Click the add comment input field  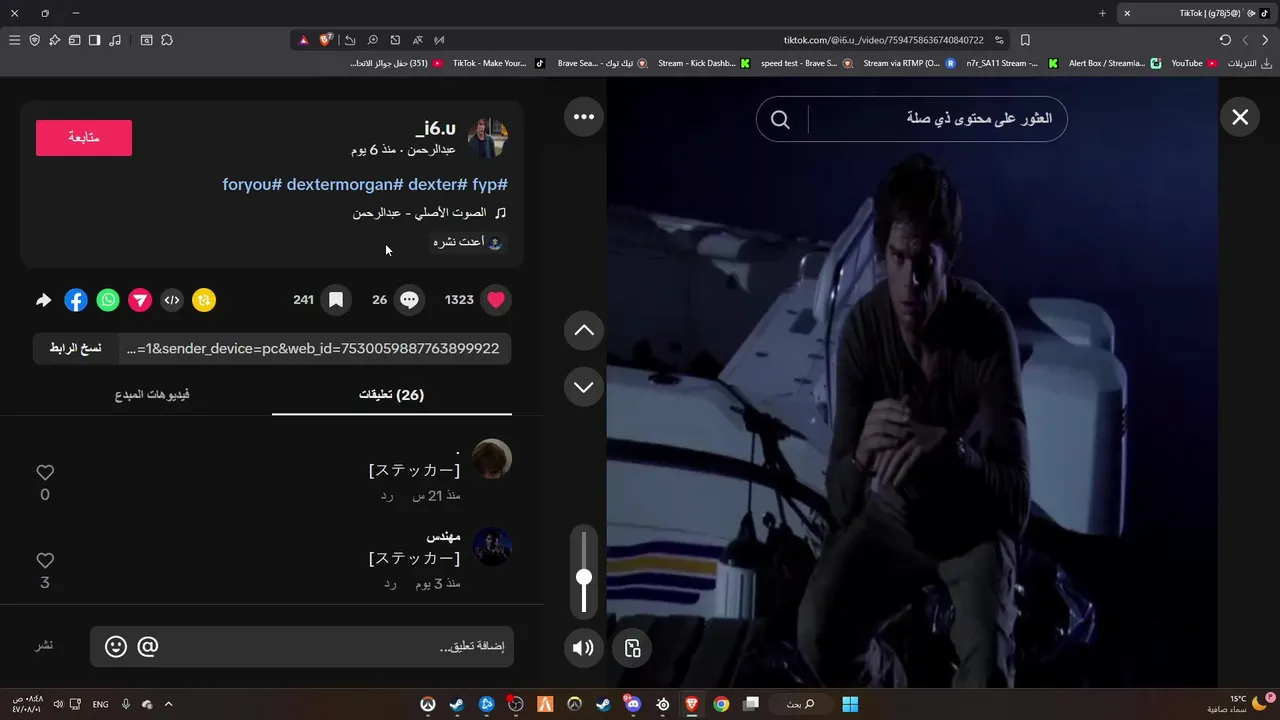[x=302, y=647]
